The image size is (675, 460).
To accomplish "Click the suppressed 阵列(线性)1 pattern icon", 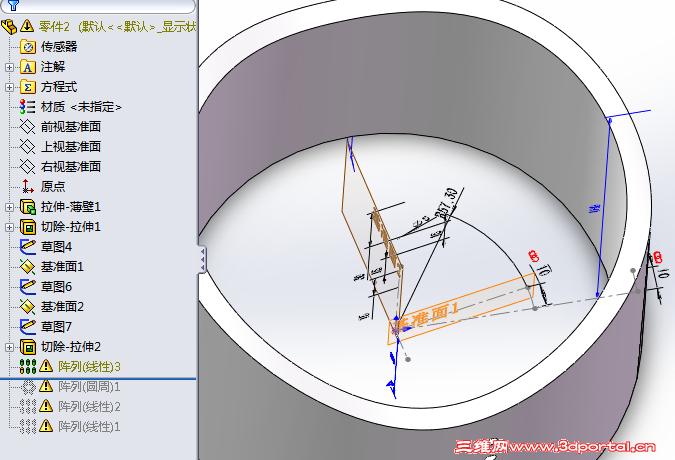I will [x=28, y=426].
